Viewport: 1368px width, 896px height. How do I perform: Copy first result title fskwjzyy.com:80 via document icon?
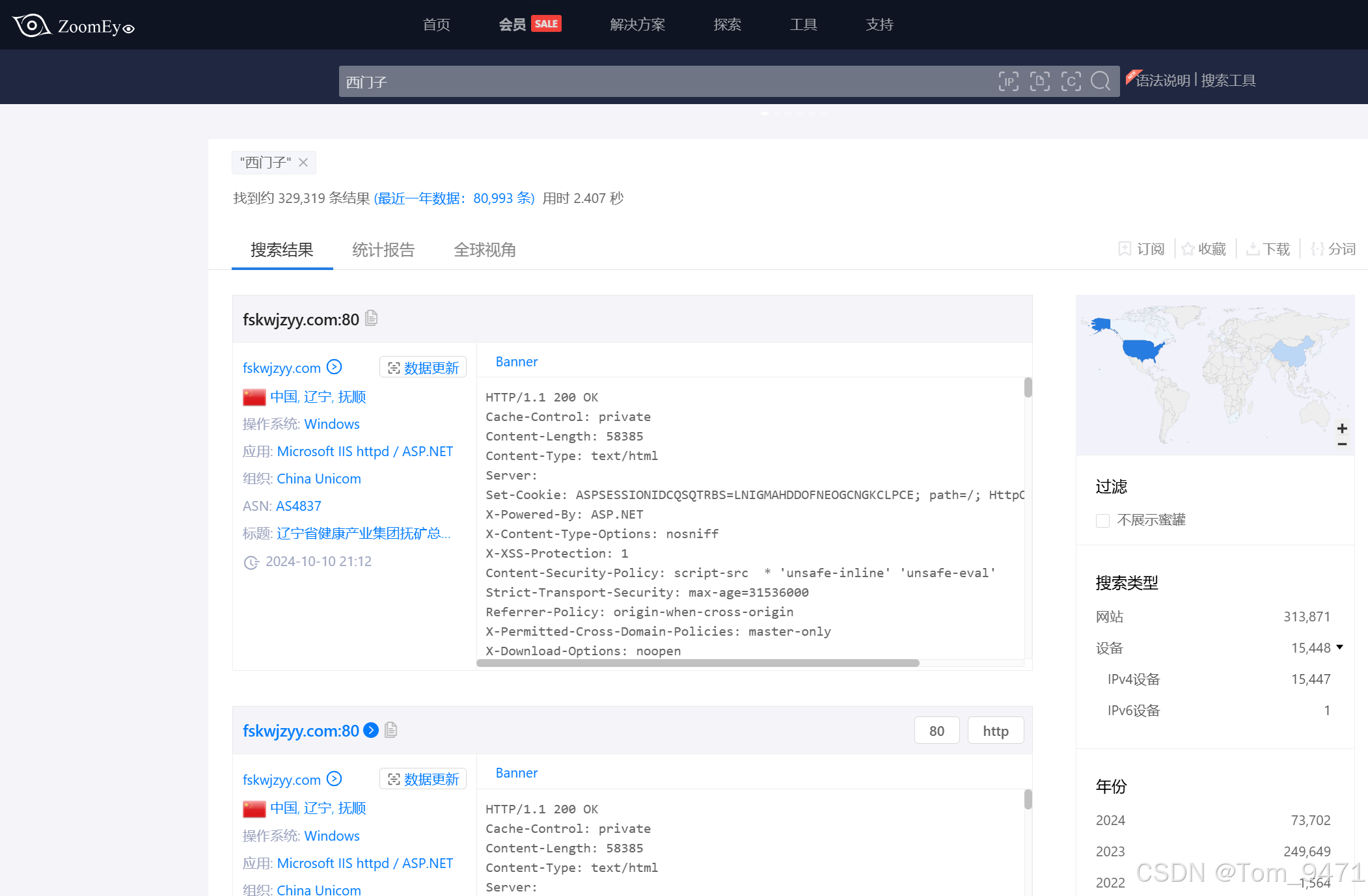[372, 318]
